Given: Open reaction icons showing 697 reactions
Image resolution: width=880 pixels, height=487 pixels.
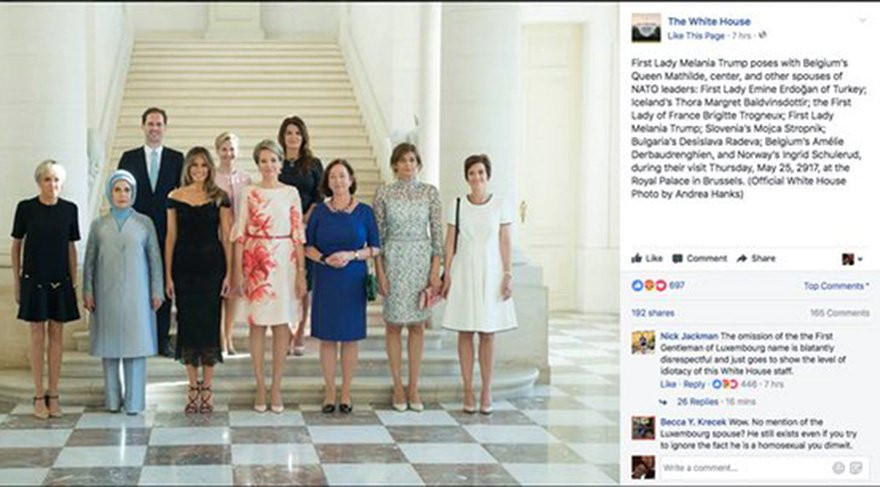Looking at the screenshot, I should point(649,286).
